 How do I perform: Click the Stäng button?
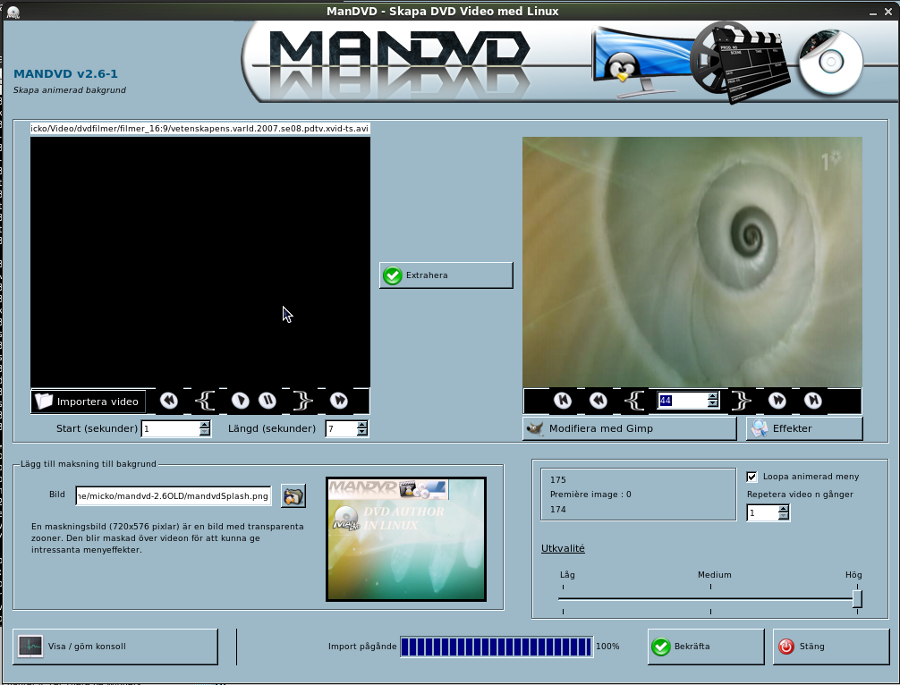(x=831, y=647)
